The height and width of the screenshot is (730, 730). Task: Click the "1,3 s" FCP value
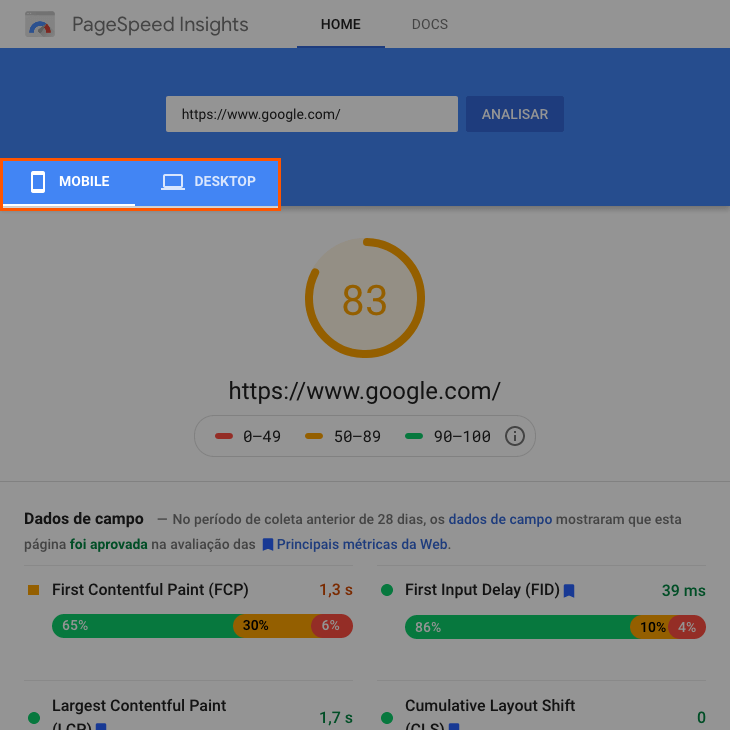tap(336, 590)
